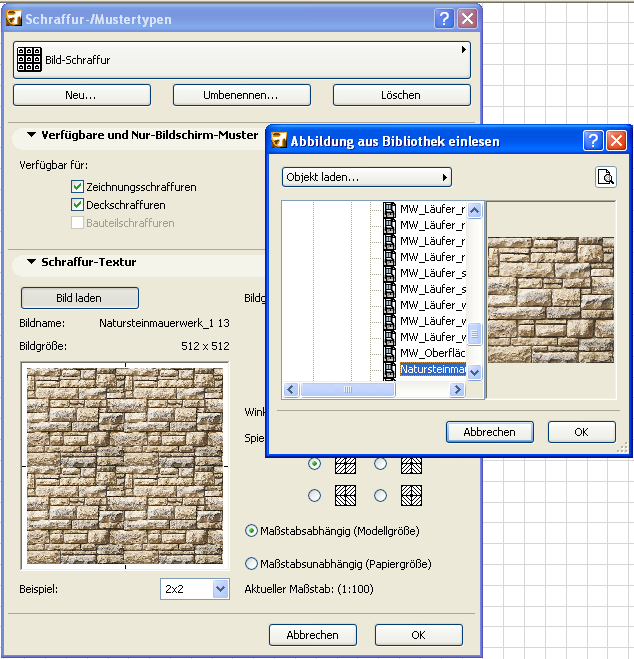Select the upper-right mirror radio button
This screenshot has height=659, width=634.
coord(380,463)
